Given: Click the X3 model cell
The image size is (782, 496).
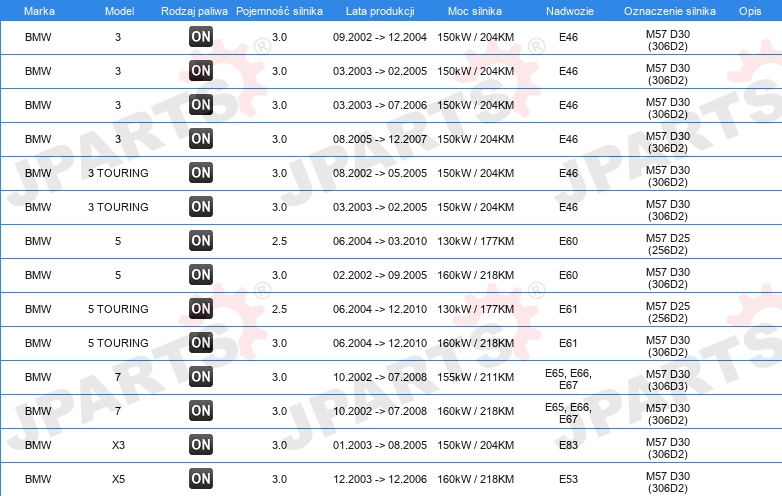Looking at the screenshot, I should (118, 445).
